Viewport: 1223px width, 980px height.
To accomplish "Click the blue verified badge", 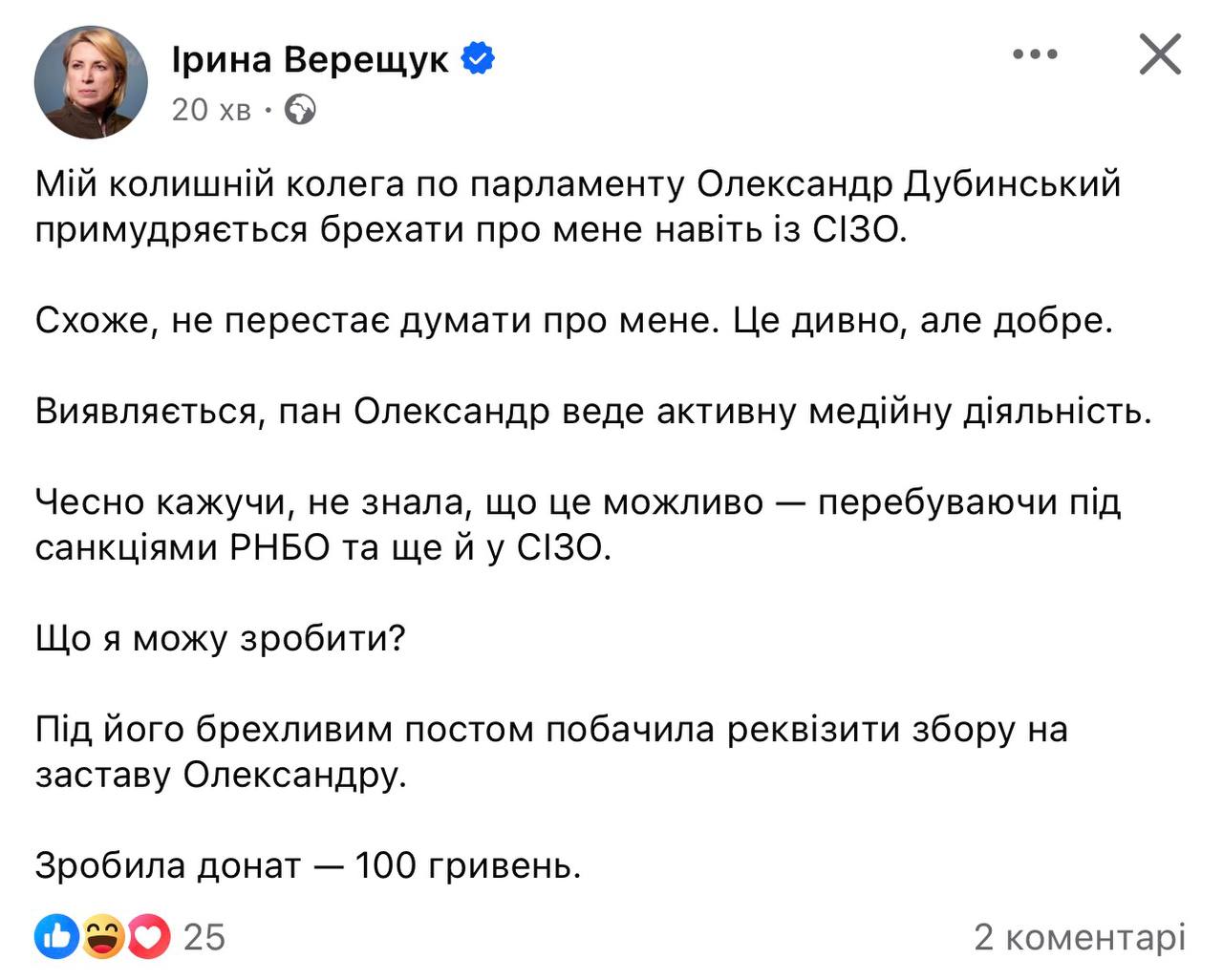I will pyautogui.click(x=478, y=59).
